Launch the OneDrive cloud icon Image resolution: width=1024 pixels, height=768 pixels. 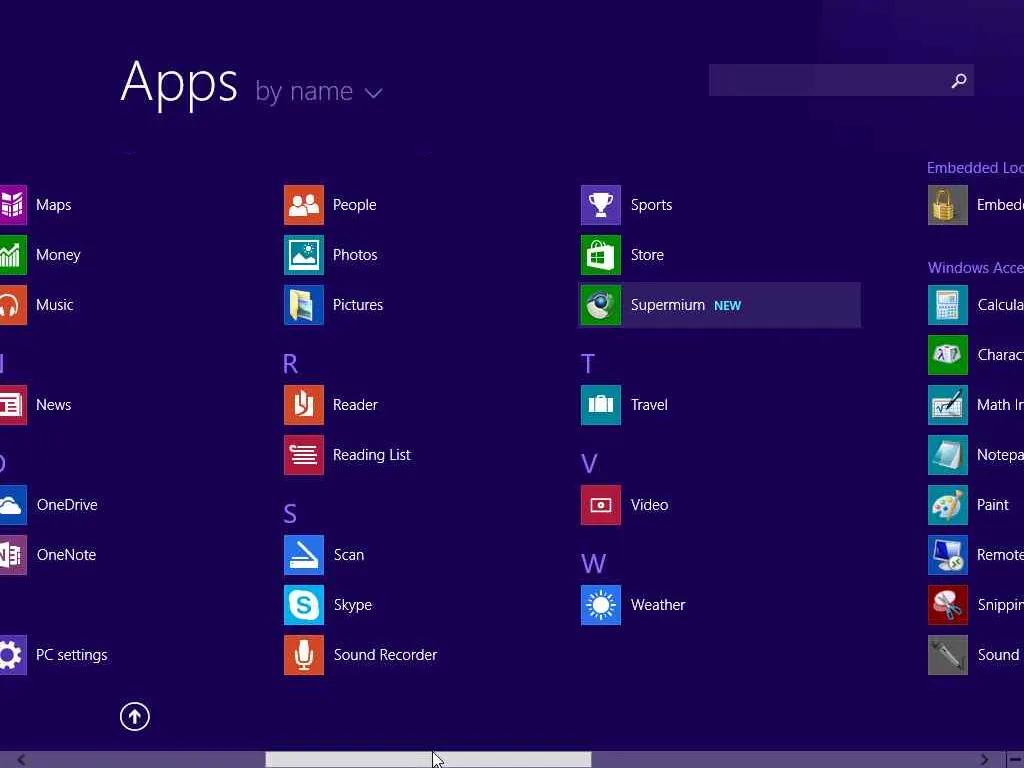pos(13,505)
